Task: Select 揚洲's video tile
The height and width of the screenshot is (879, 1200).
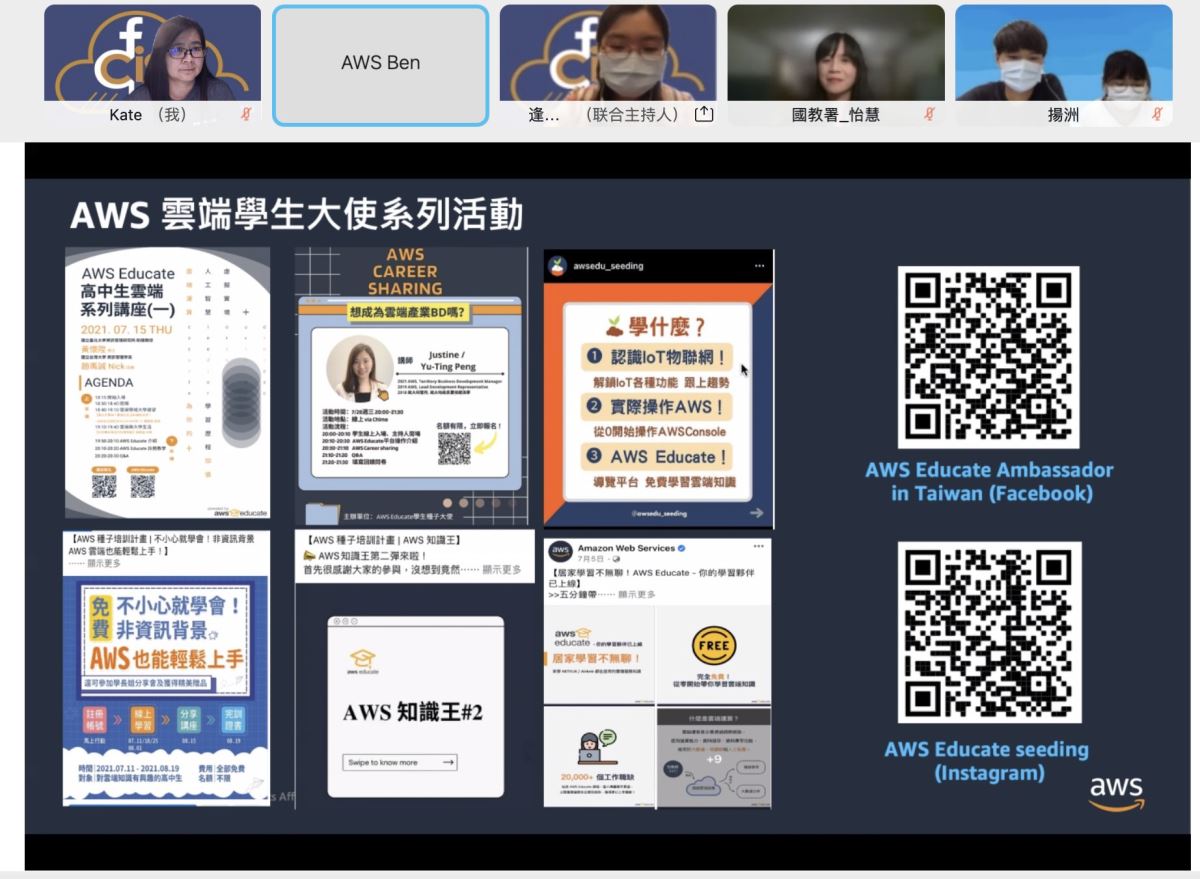Action: click(1064, 65)
